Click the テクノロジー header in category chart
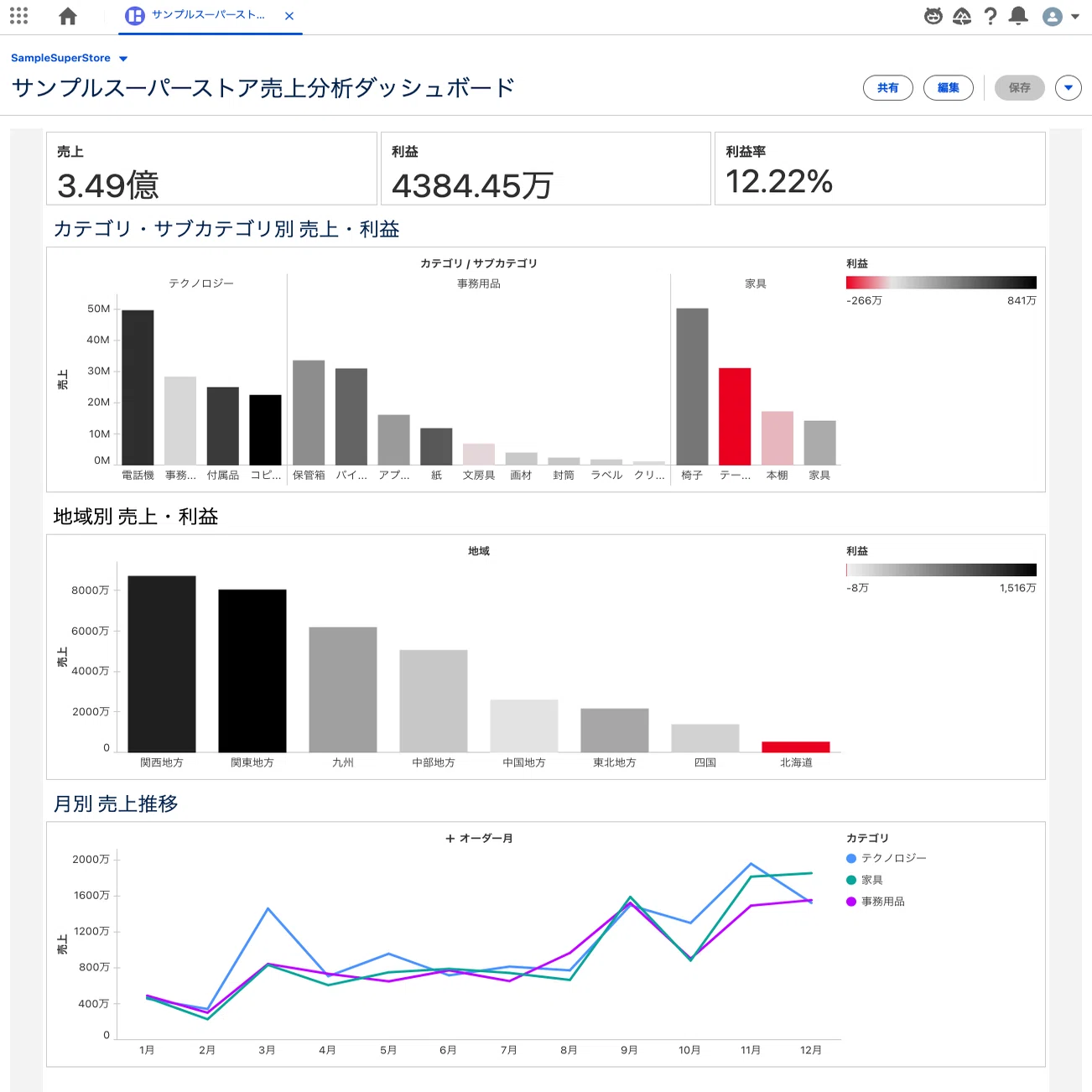Image resolution: width=1092 pixels, height=1092 pixels. click(201, 283)
